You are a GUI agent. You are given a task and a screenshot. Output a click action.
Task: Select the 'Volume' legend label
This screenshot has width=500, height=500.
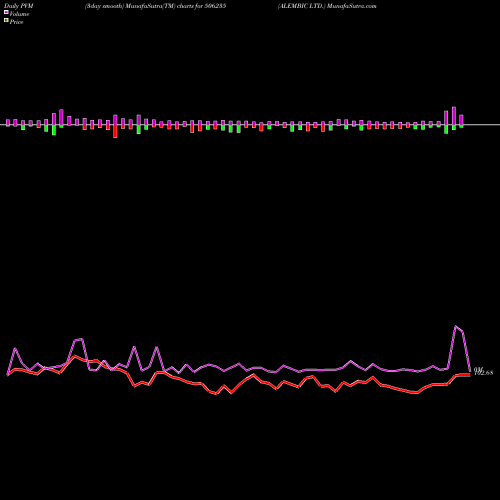[19, 14]
